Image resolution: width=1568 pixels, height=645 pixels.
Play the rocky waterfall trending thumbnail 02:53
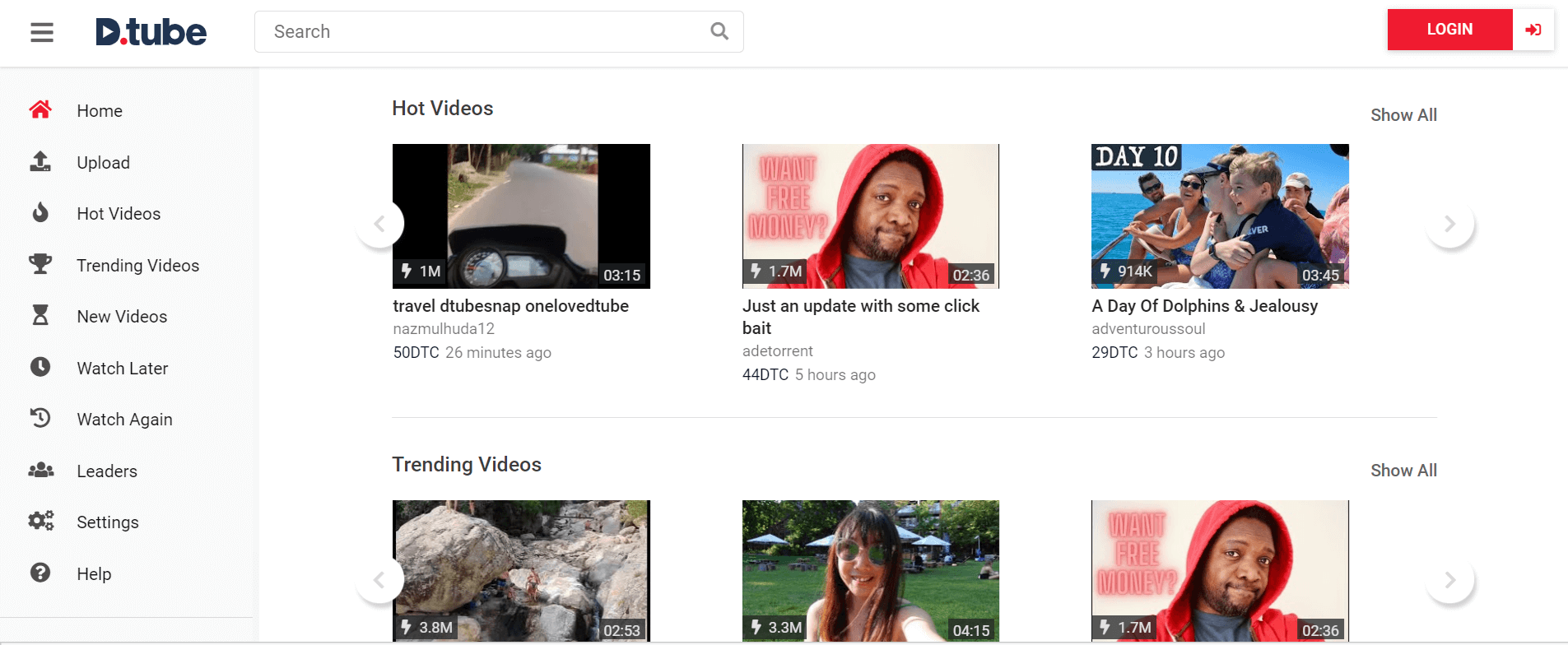[521, 571]
